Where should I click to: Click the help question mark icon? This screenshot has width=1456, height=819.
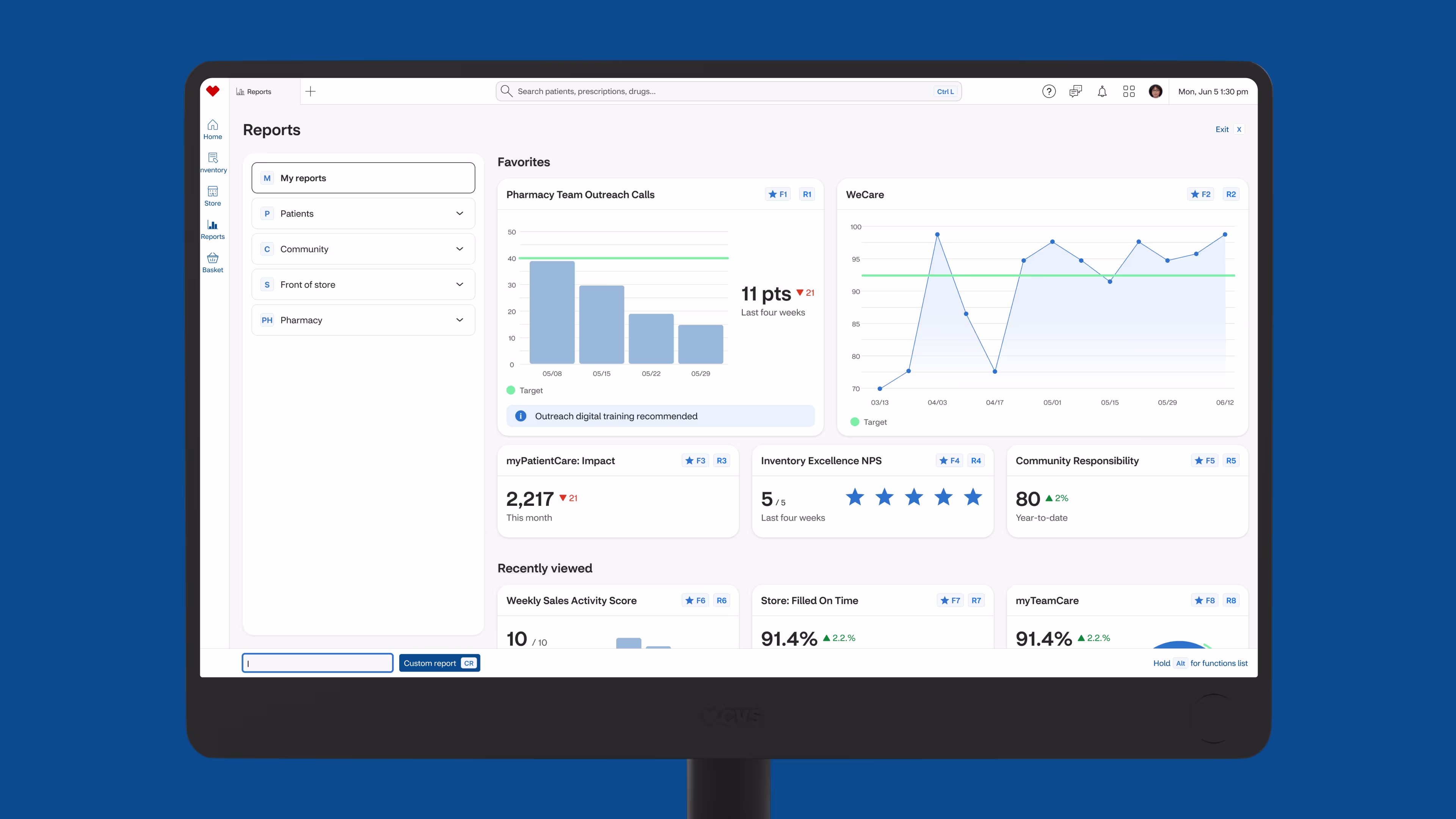1048,91
